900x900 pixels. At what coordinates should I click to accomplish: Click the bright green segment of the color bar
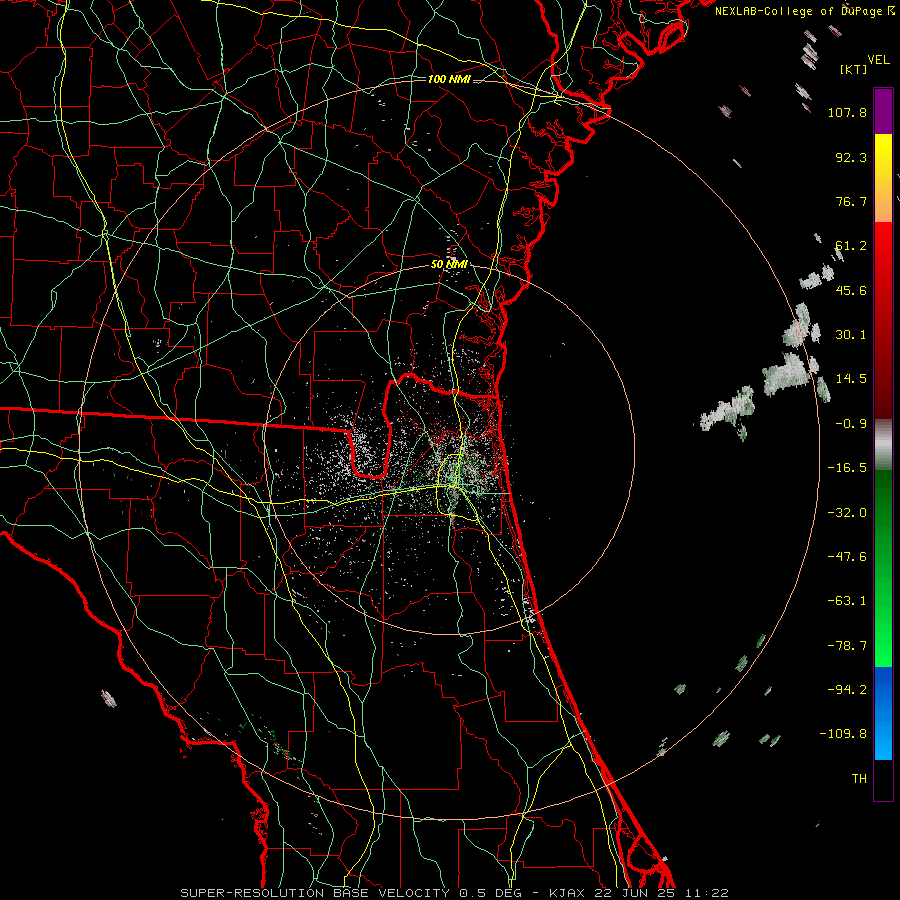tap(883, 568)
